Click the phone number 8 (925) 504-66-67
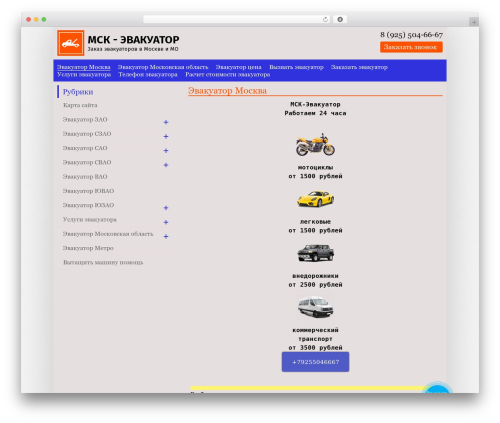The image size is (500, 423). 411,35
